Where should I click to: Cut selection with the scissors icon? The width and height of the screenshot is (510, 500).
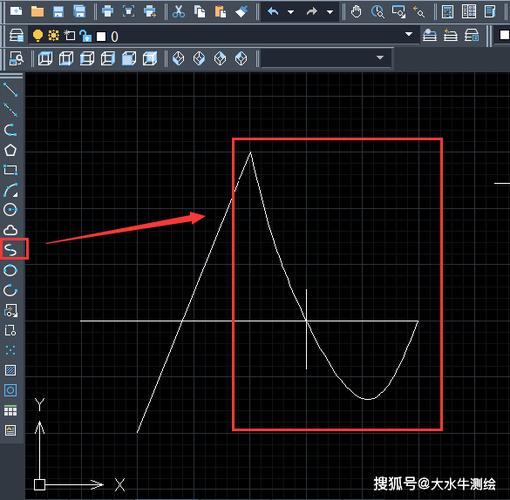coord(179,11)
